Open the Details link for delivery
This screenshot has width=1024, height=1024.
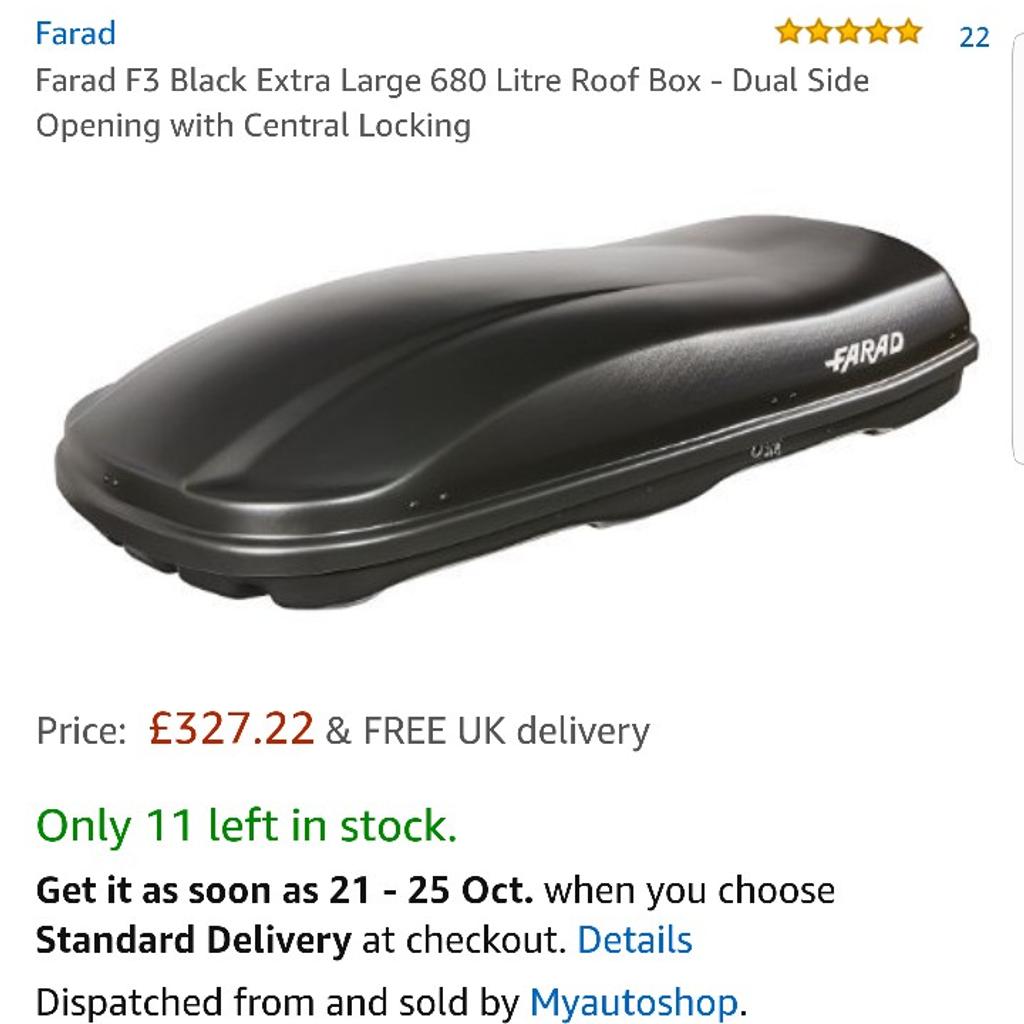point(634,940)
